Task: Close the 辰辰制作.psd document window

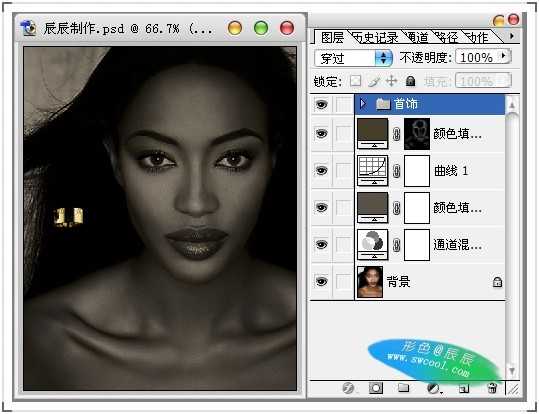Action: point(287,28)
